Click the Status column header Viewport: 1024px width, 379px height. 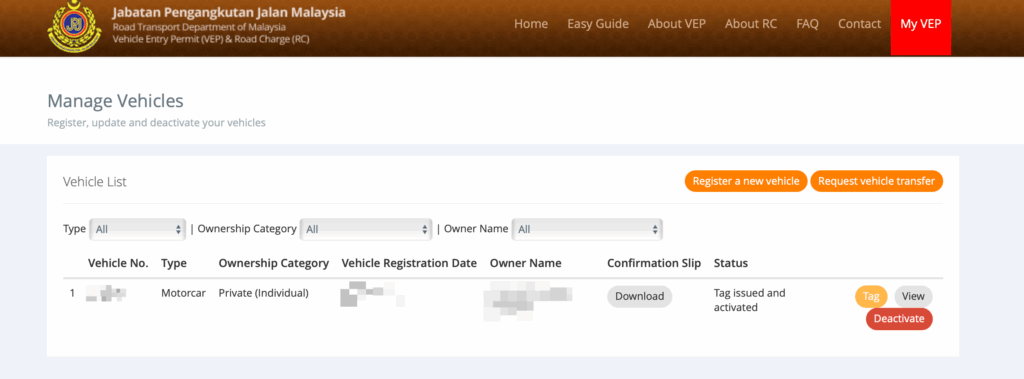coord(731,263)
